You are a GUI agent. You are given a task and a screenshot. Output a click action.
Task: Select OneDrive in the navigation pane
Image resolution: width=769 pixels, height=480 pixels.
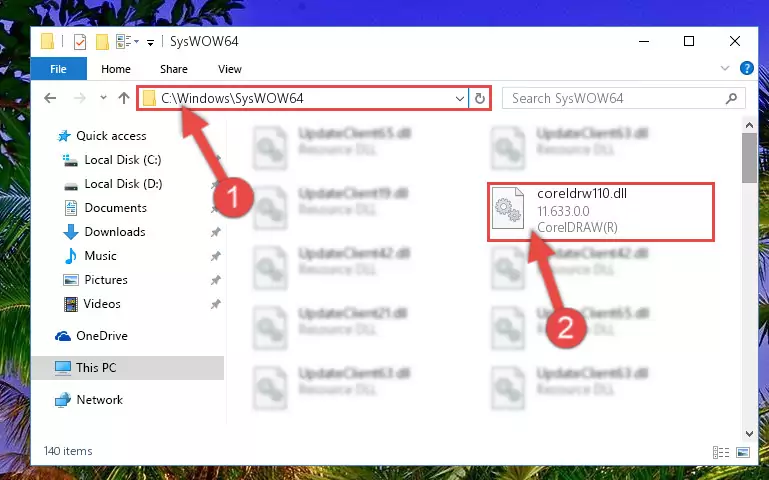(x=102, y=336)
